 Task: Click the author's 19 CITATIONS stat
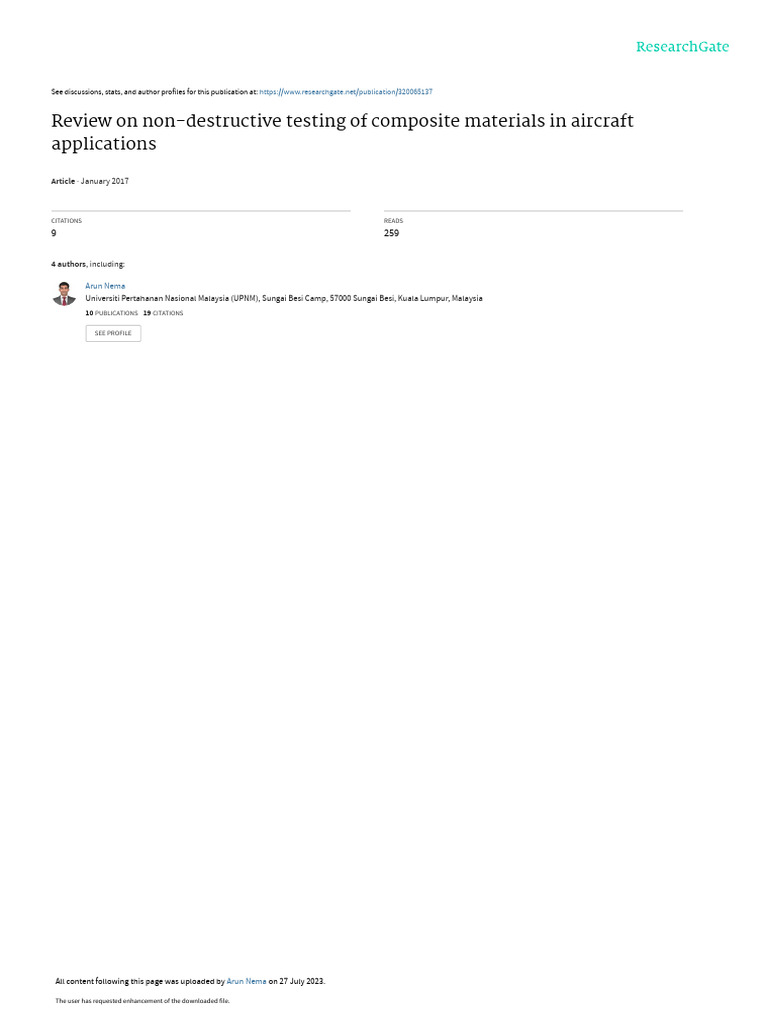(163, 313)
